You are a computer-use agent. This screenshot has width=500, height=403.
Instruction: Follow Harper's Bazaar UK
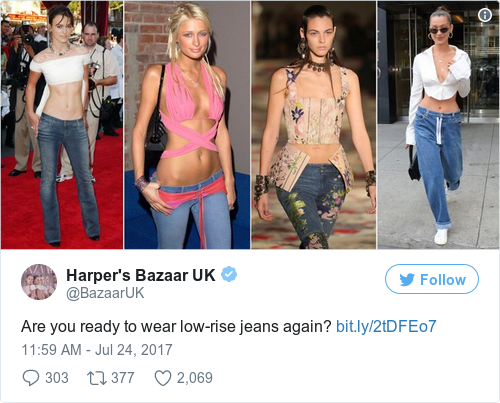432,279
